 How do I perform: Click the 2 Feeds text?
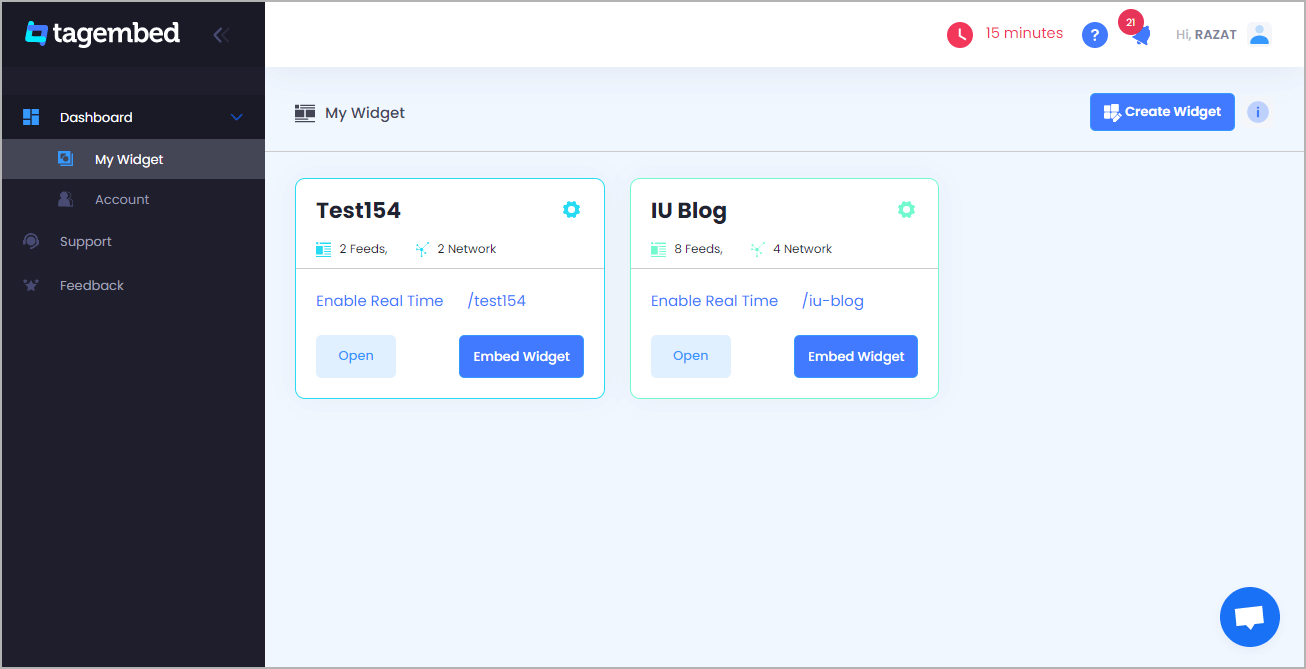(363, 249)
